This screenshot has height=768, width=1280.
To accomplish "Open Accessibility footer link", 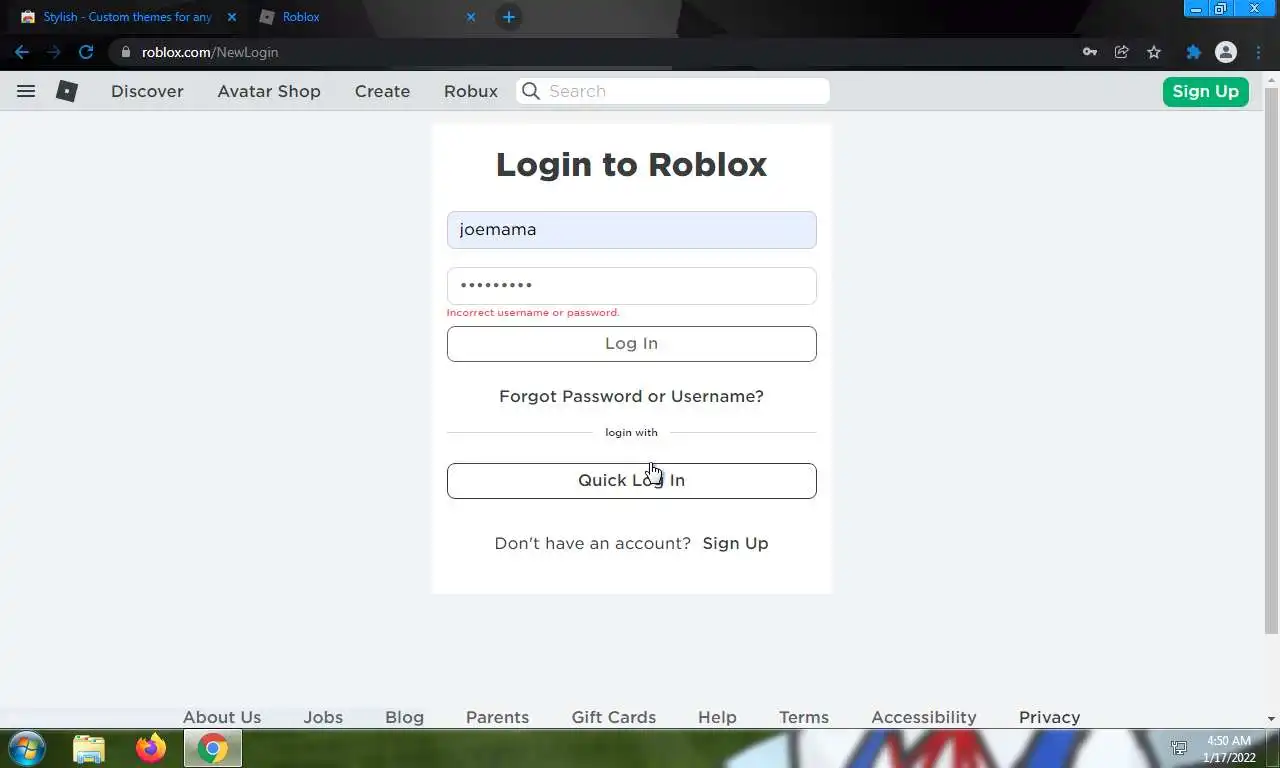I will tap(924, 717).
